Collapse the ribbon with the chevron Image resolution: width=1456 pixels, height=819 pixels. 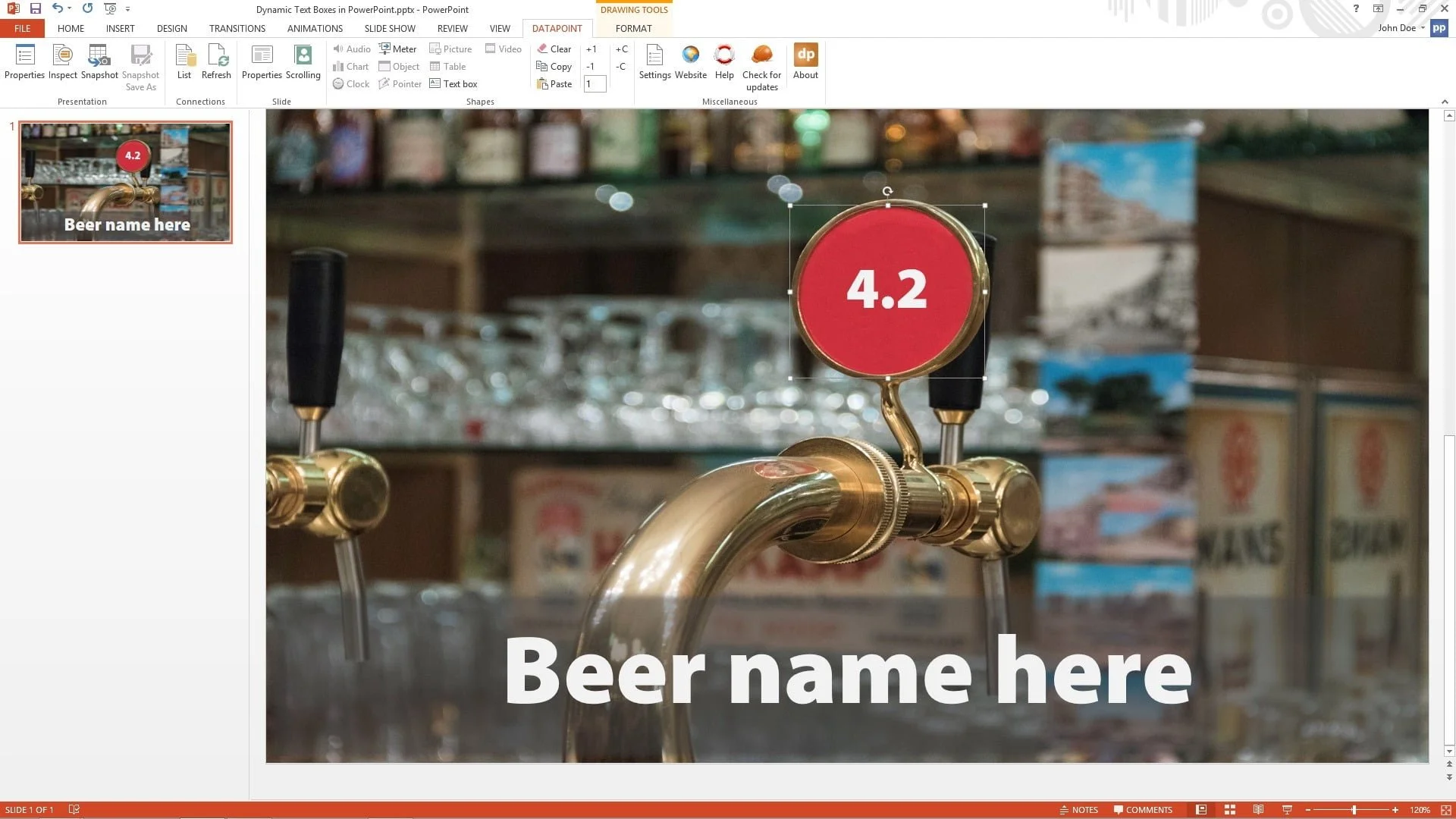pyautogui.click(x=1444, y=101)
